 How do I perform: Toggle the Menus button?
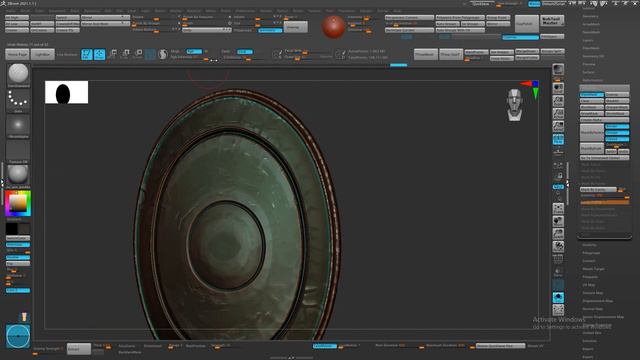coord(534,4)
